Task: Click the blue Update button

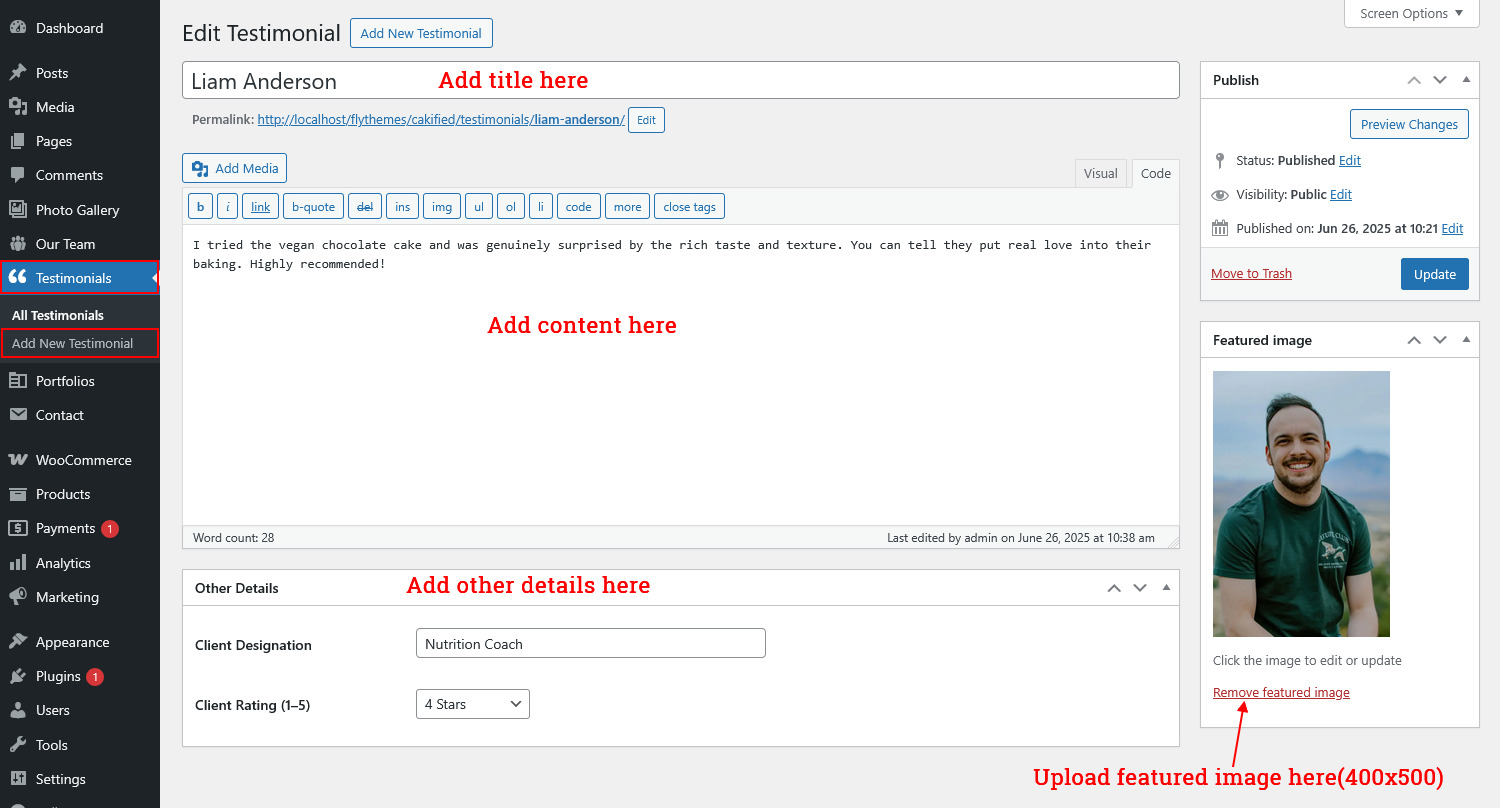Action: (1434, 274)
